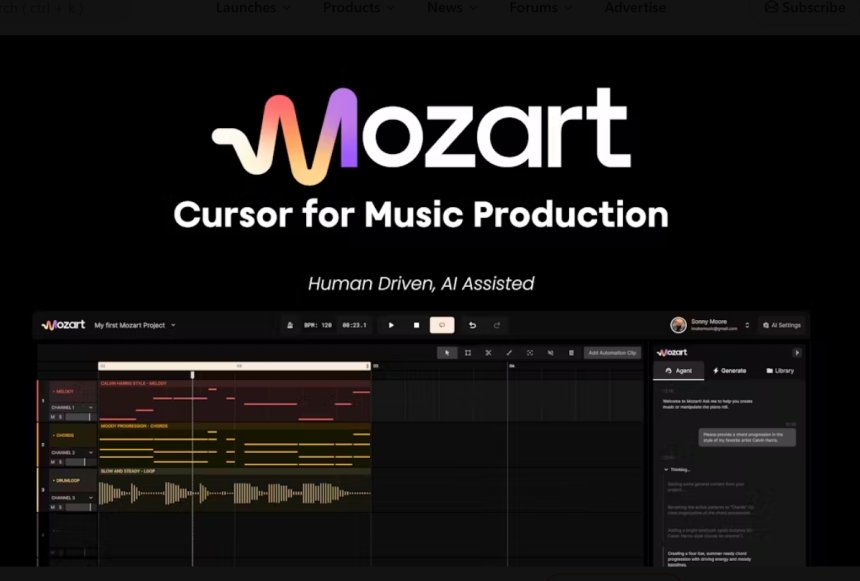Open the Channel 2 dropdown
860x581 pixels.
(x=72, y=453)
